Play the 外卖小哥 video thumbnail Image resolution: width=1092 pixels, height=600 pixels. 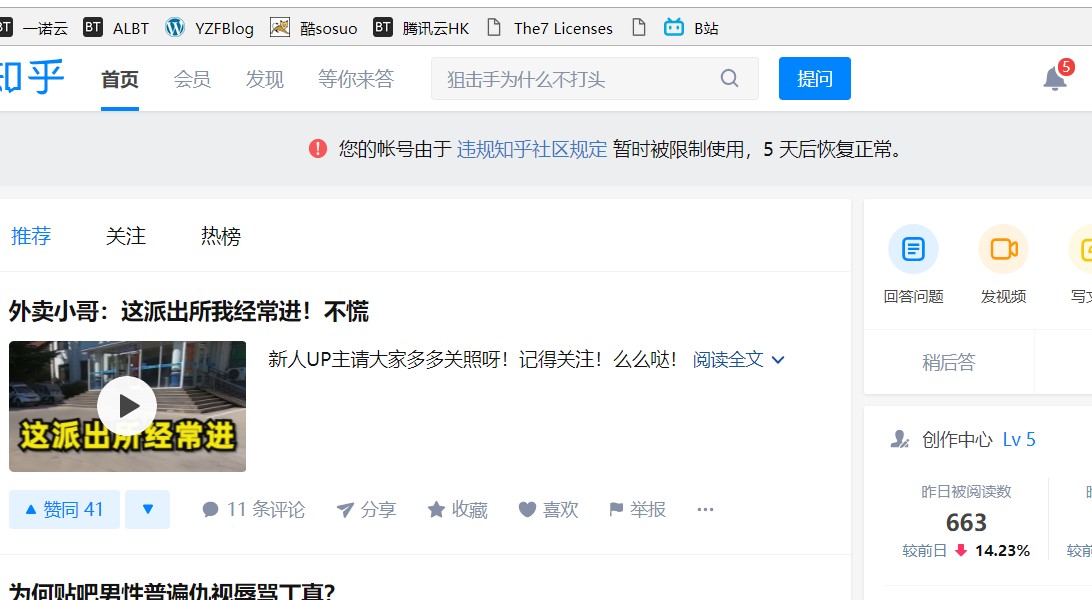[127, 406]
